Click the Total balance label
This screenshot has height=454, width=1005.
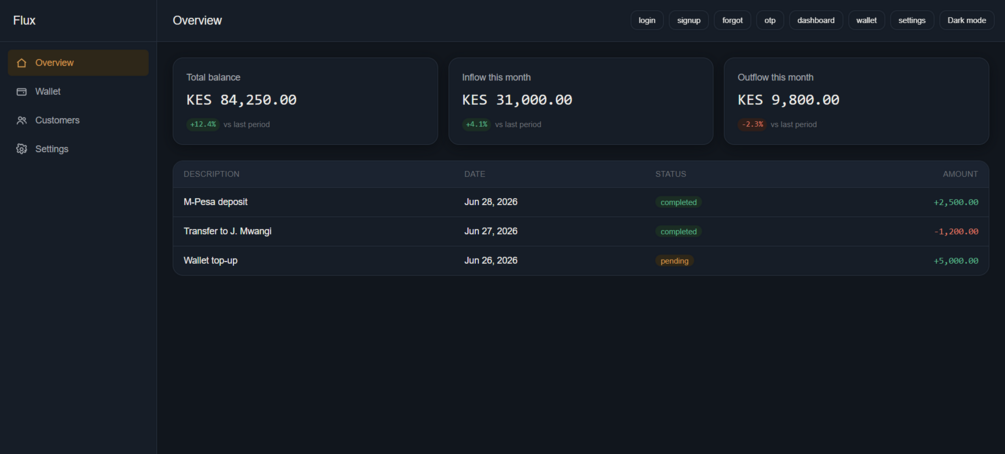[213, 78]
